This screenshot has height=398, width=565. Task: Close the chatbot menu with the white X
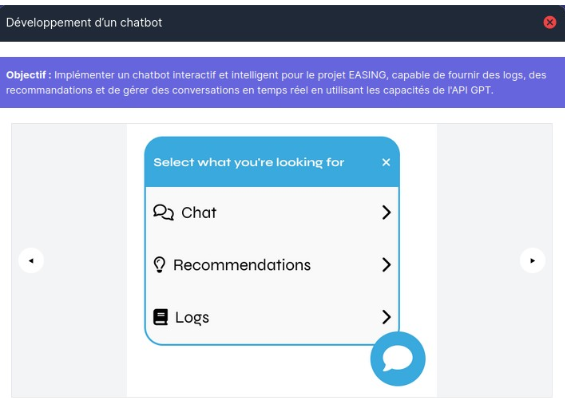386,162
